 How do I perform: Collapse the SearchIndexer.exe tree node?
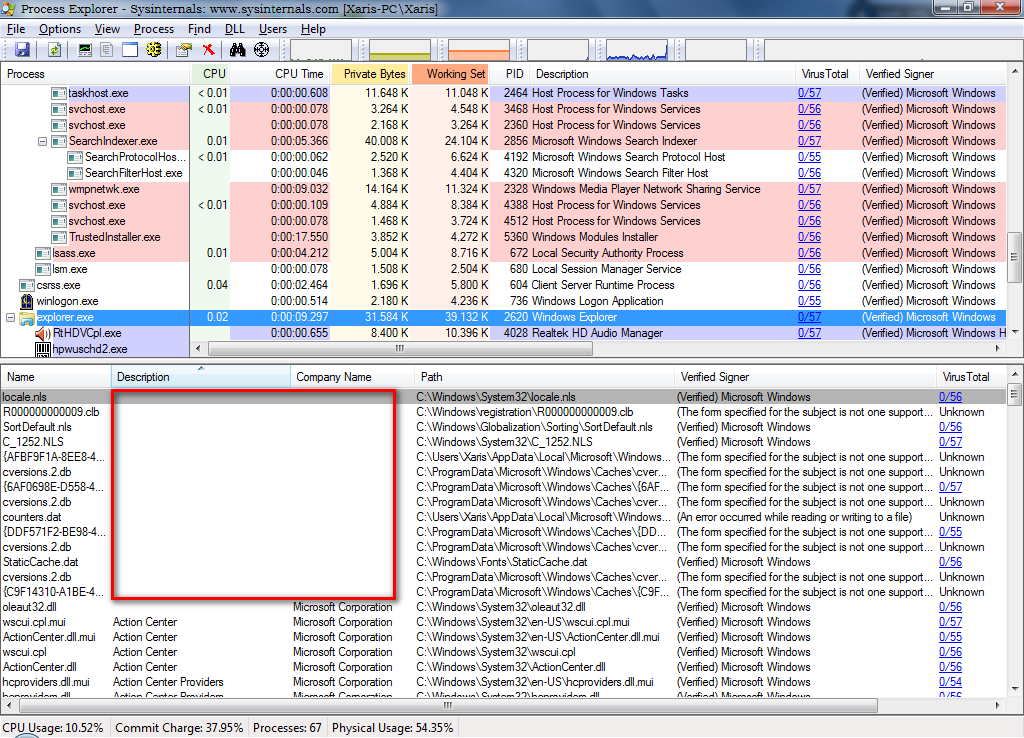(x=43, y=142)
